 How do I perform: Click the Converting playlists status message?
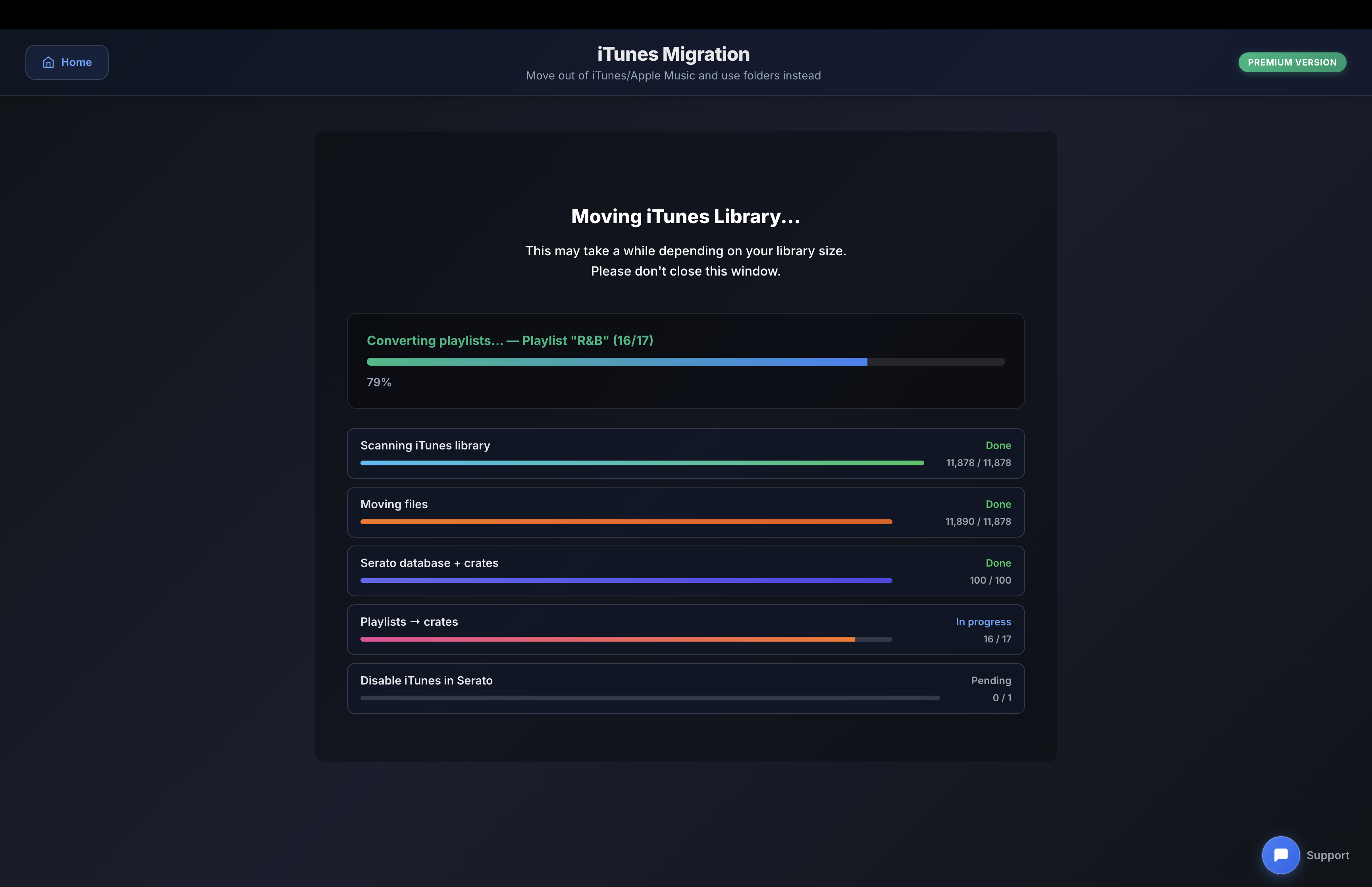tap(509, 340)
